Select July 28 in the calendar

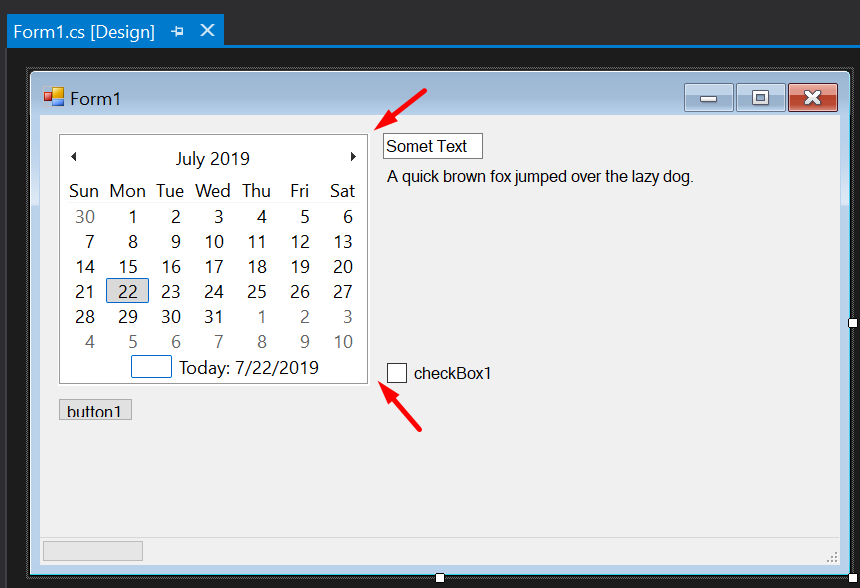[x=85, y=316]
